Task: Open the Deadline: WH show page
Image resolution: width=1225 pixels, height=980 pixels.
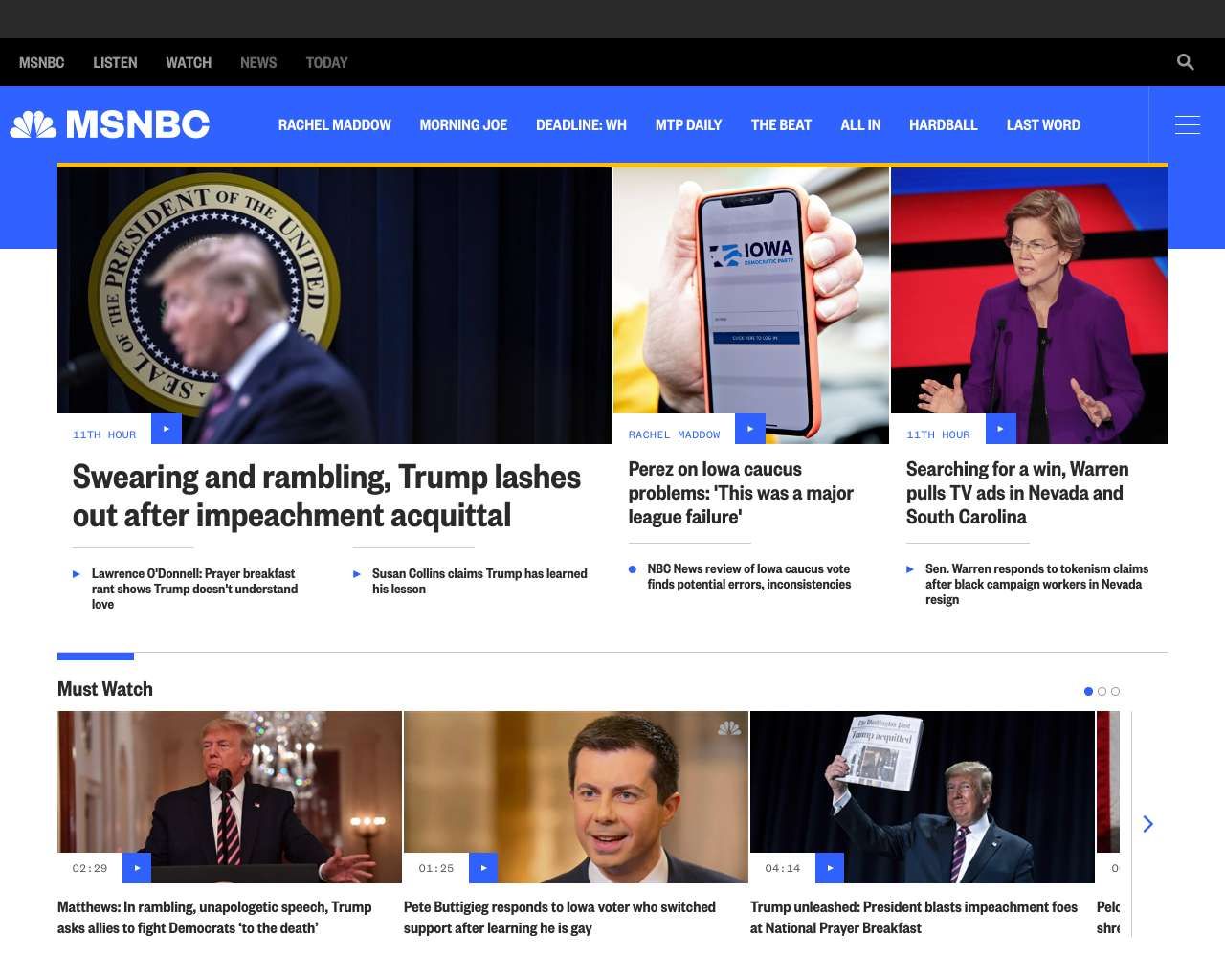Action: click(581, 125)
